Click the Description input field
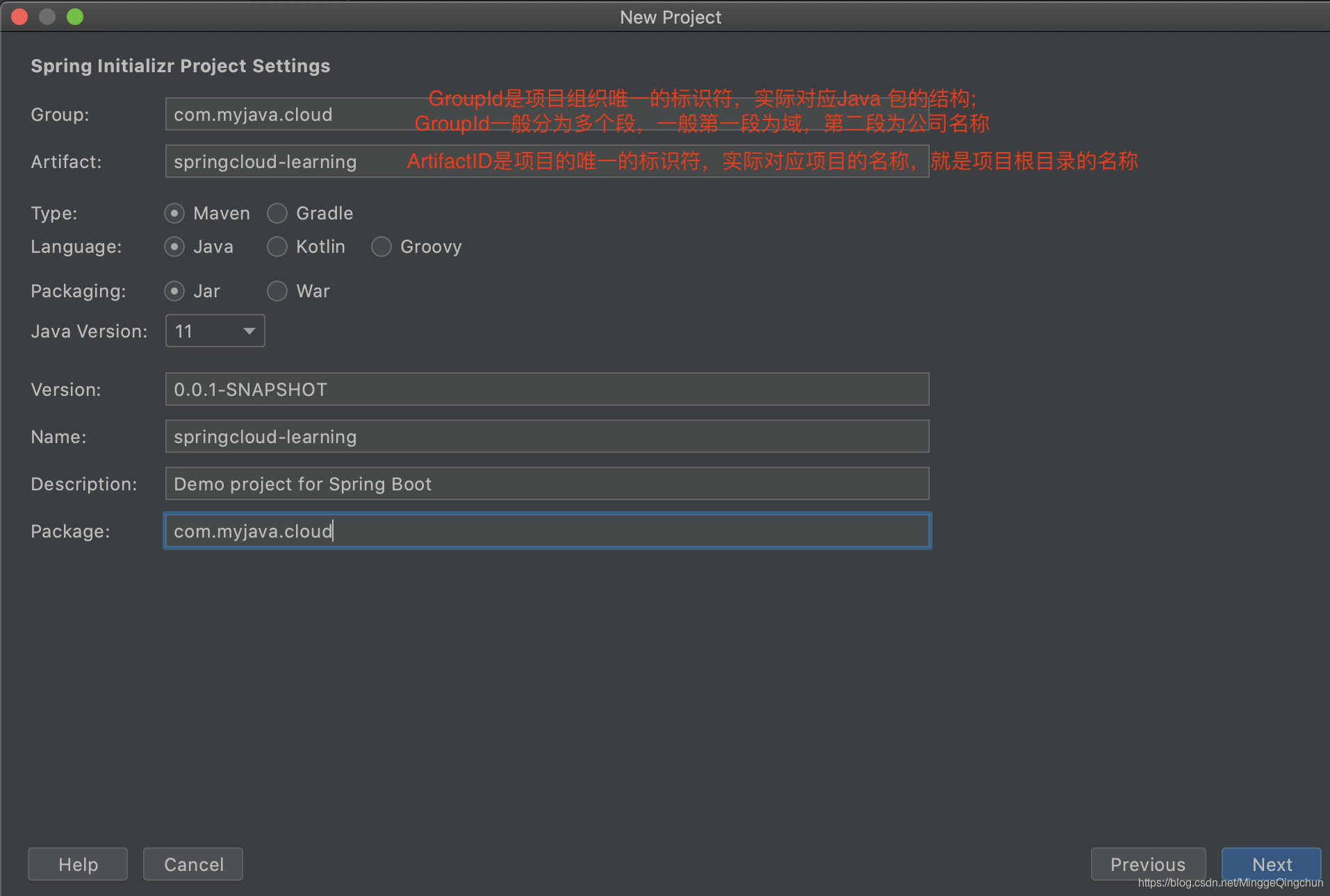This screenshot has width=1330, height=896. (x=548, y=483)
